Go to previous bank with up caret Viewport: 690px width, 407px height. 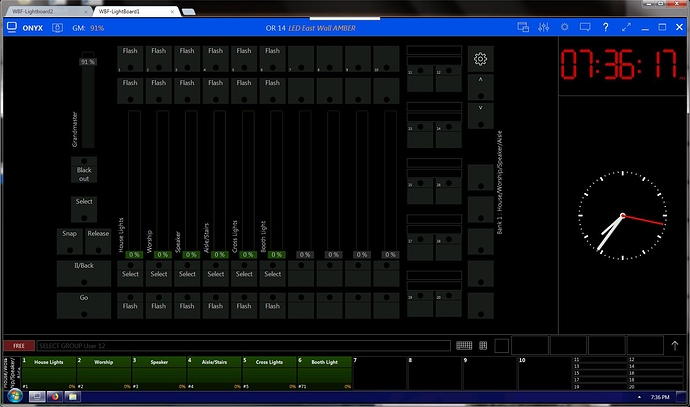(x=481, y=87)
